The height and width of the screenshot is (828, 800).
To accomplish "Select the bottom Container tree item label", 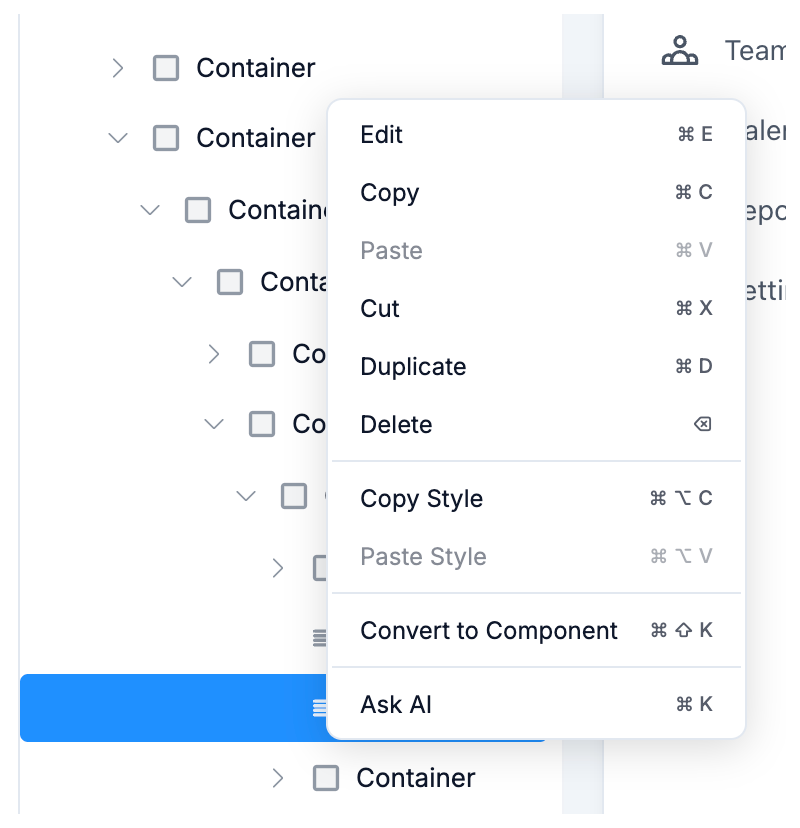I will click(x=416, y=778).
